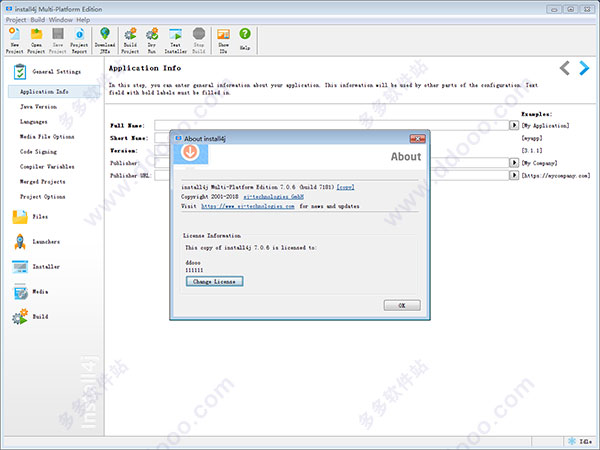Open the Help menu in menu bar
Viewport: 600px width, 450px height.
click(83, 20)
